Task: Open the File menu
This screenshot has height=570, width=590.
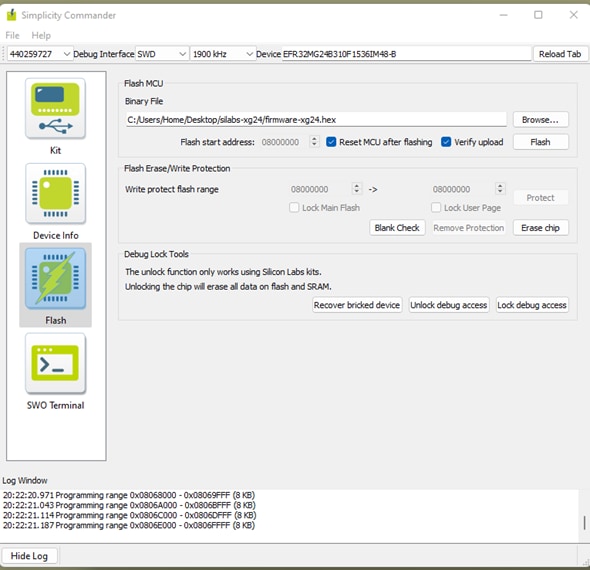Action: 12,35
